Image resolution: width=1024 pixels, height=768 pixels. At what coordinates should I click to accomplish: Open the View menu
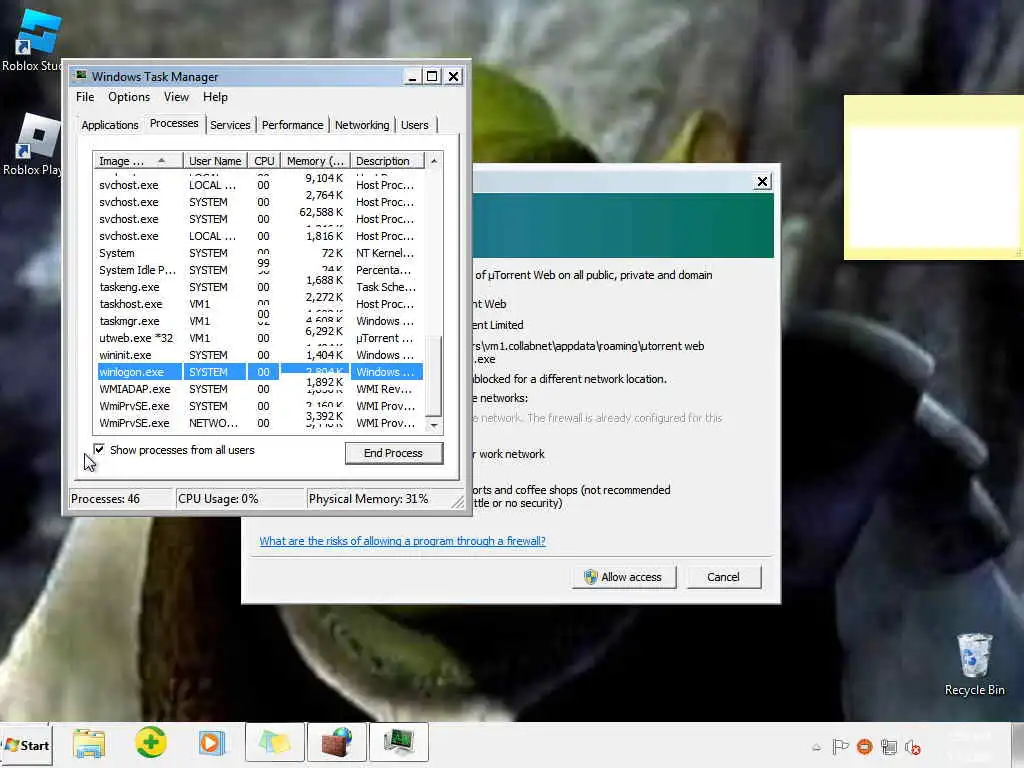pyautogui.click(x=176, y=97)
